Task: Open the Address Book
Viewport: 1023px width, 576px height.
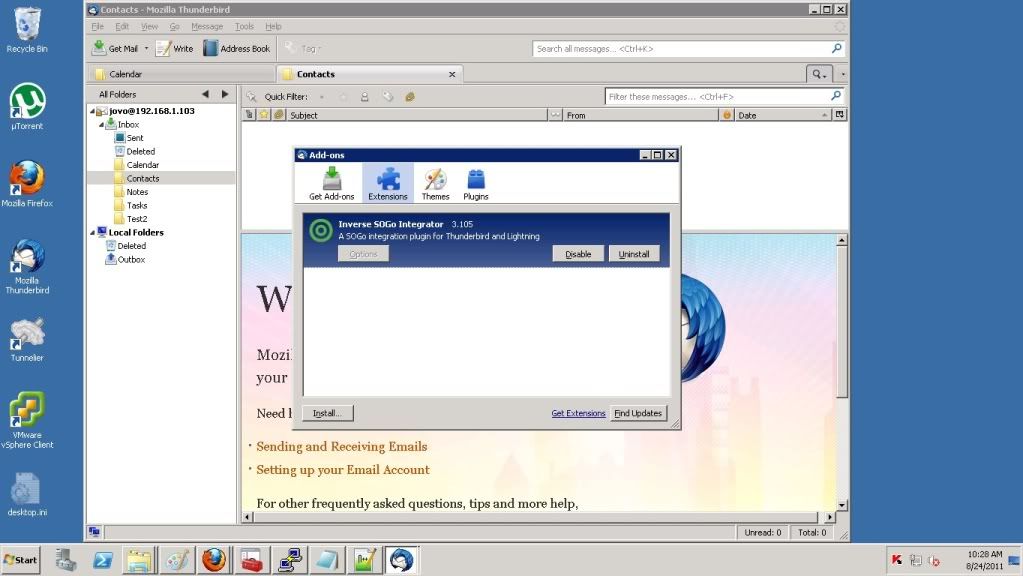Action: click(237, 48)
